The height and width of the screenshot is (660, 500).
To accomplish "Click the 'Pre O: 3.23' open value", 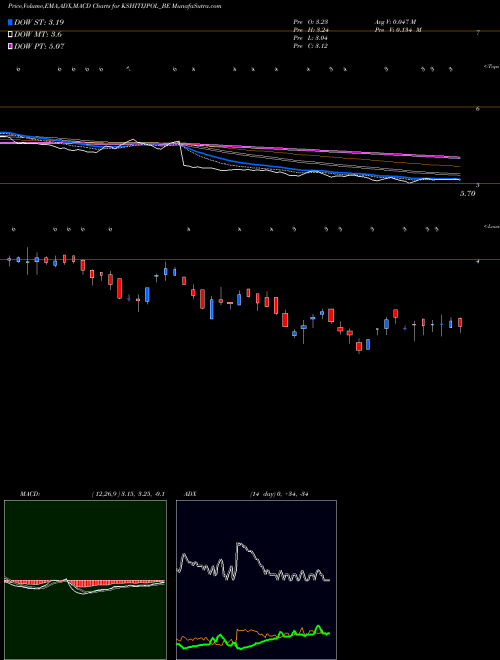I will pyautogui.click(x=311, y=22).
